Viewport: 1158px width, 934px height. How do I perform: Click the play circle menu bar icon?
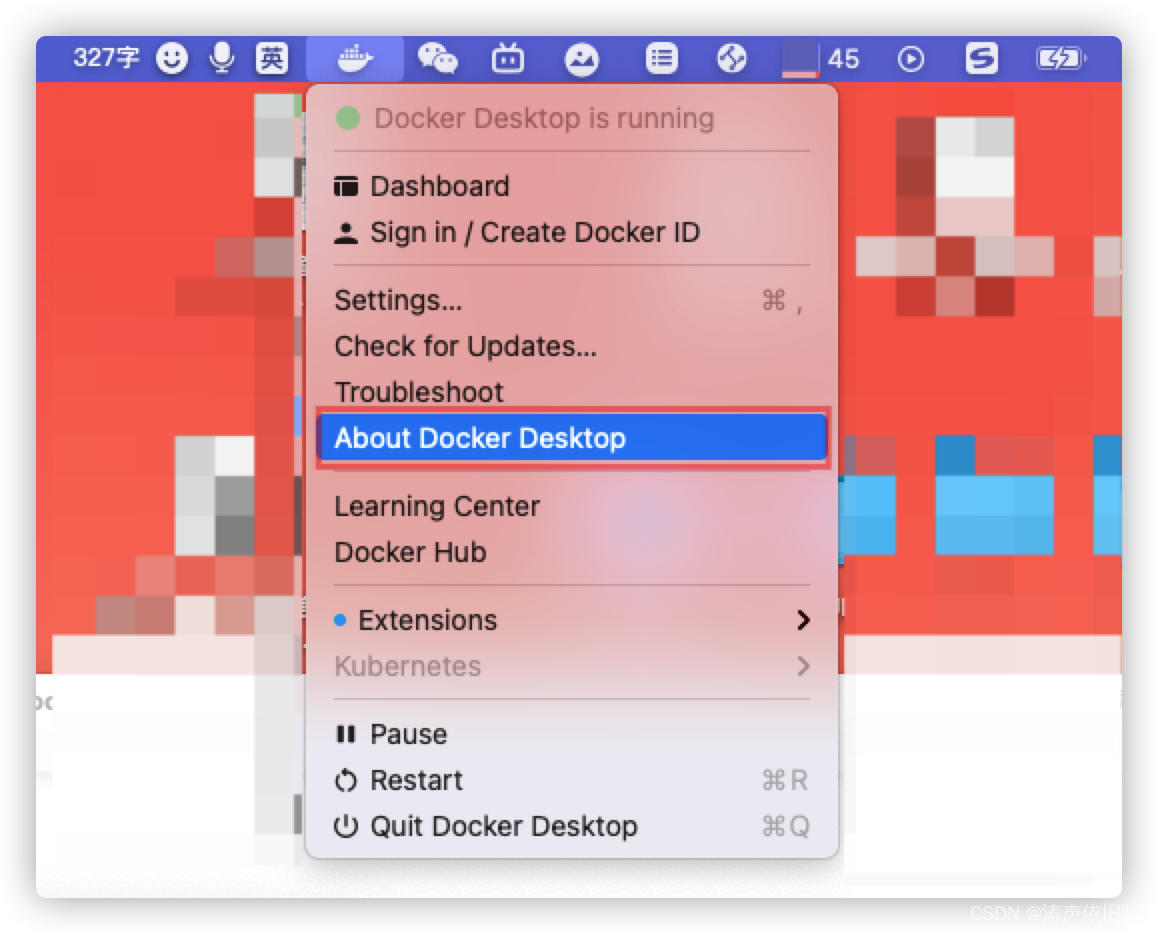click(x=911, y=59)
